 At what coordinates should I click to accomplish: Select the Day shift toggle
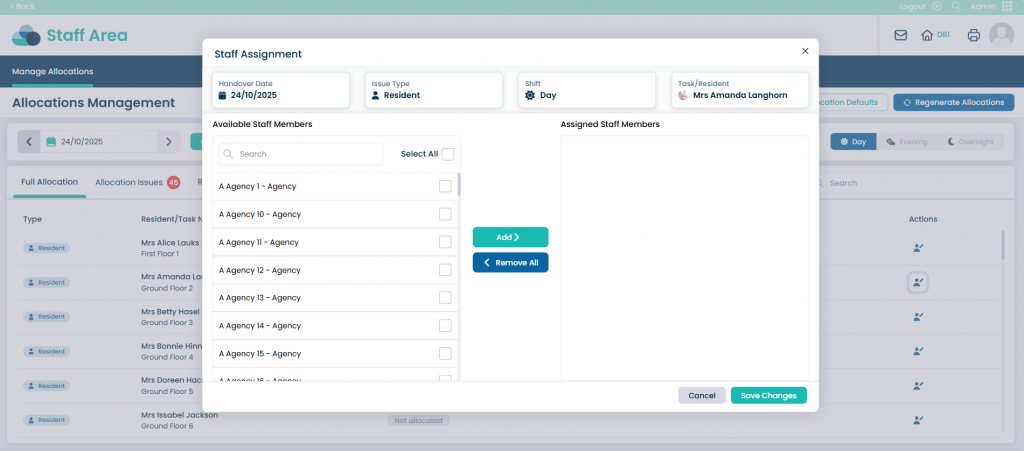[x=852, y=142]
